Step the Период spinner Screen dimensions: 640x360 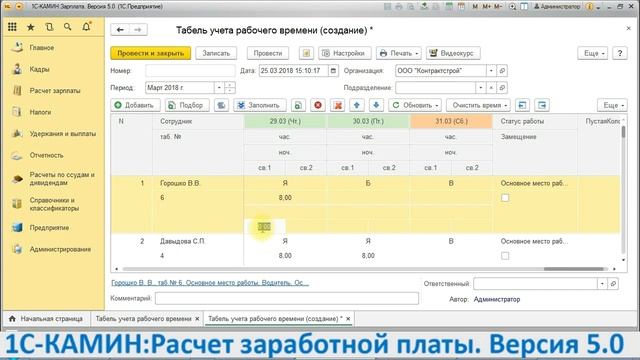pos(230,88)
